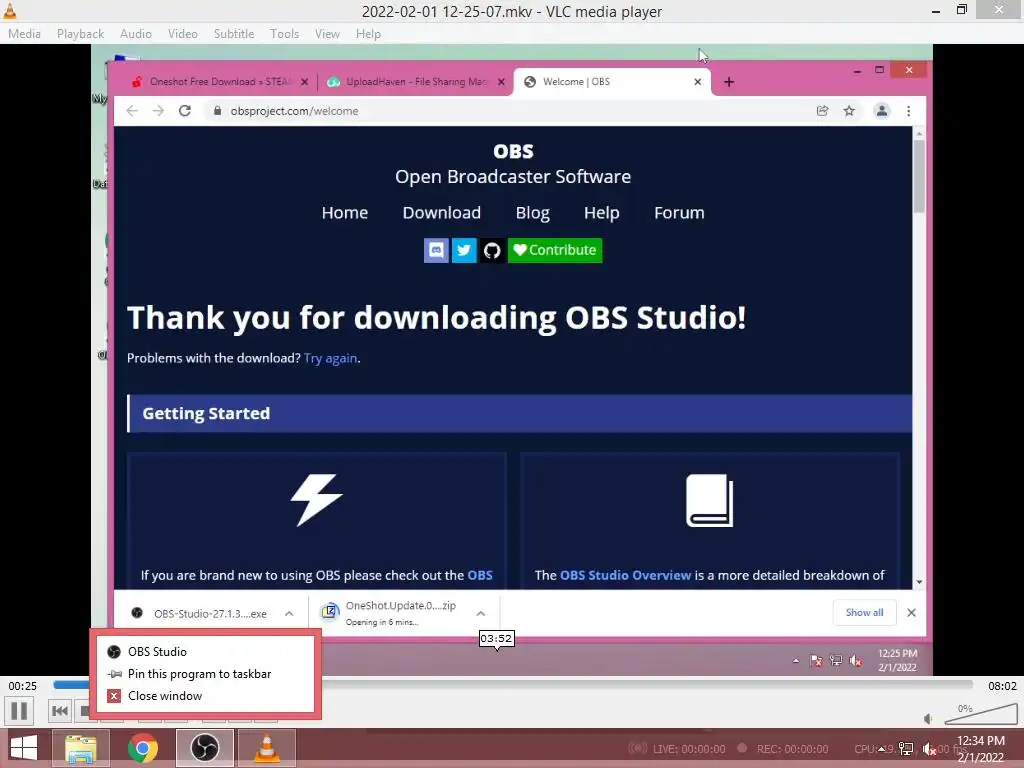Click the GitHub icon on the OBS page
The image size is (1024, 768).
492,250
